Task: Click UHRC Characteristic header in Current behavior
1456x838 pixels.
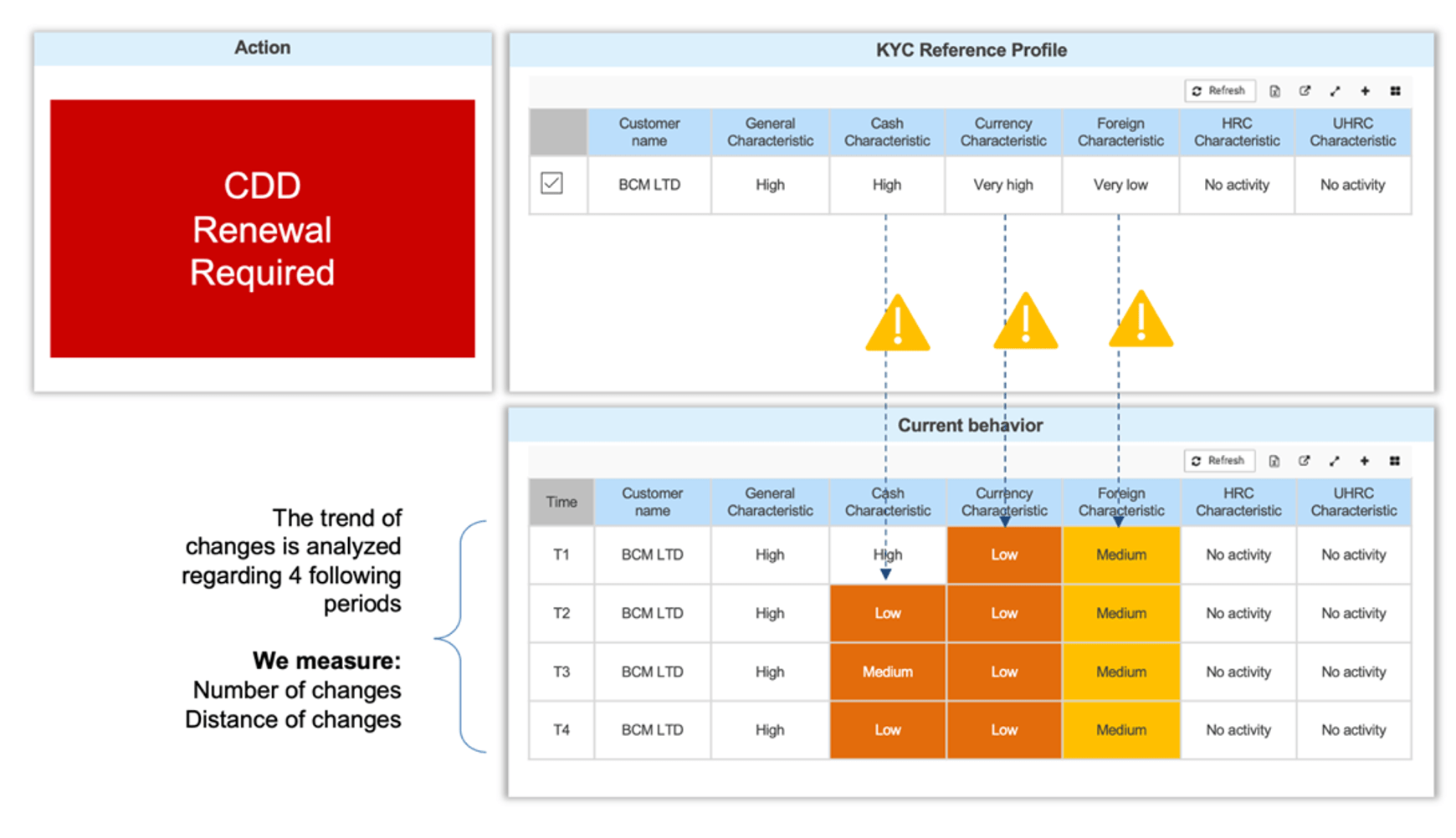Action: coord(1353,502)
